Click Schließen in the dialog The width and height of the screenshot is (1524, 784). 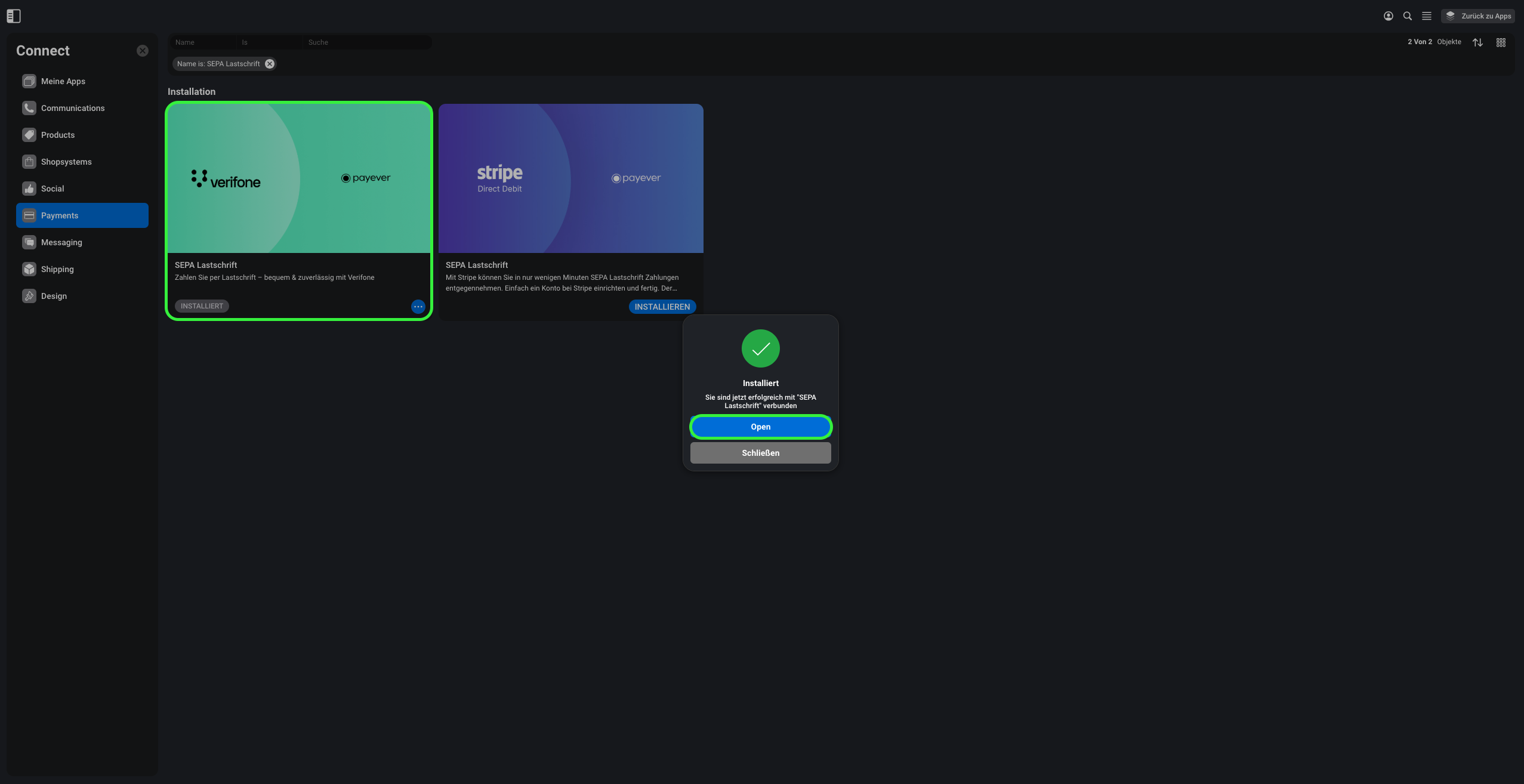coord(761,453)
